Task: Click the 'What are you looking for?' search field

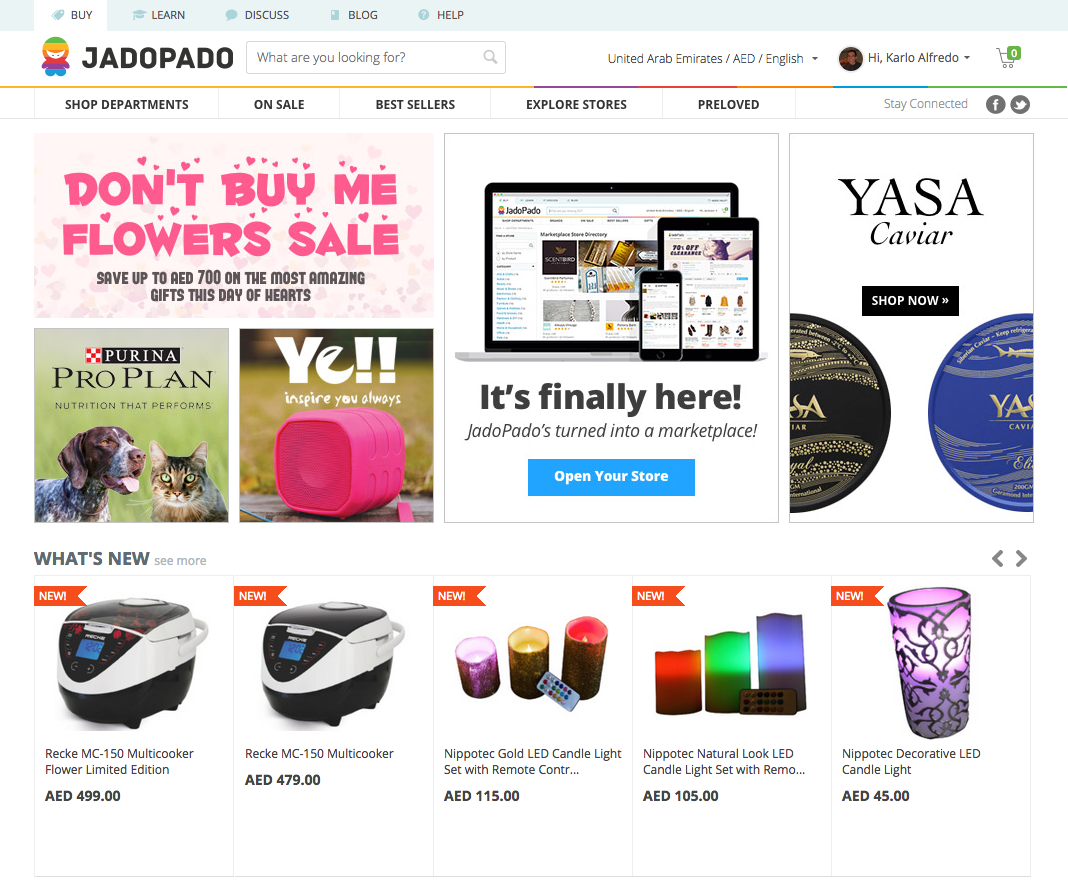Action: (x=366, y=57)
